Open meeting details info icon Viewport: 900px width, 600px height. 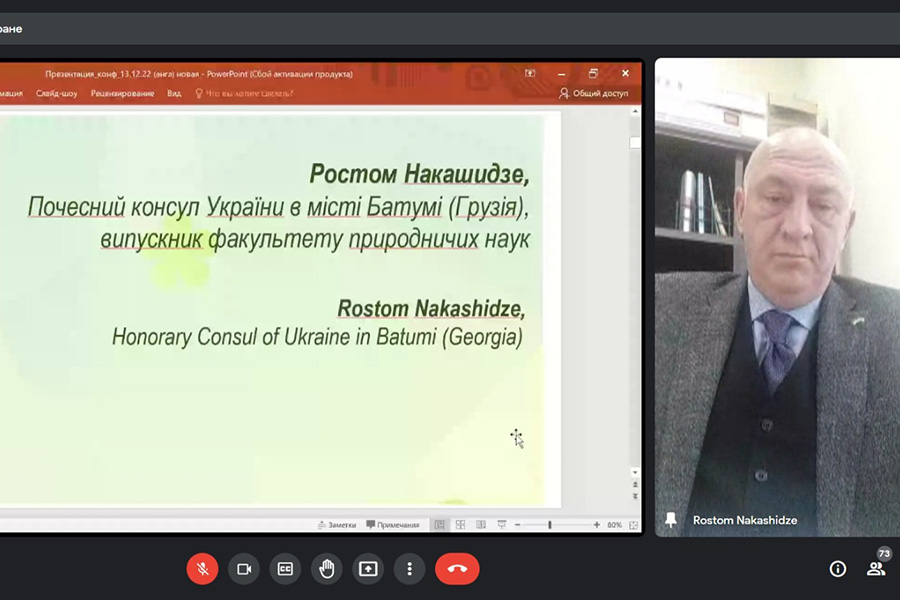[837, 569]
